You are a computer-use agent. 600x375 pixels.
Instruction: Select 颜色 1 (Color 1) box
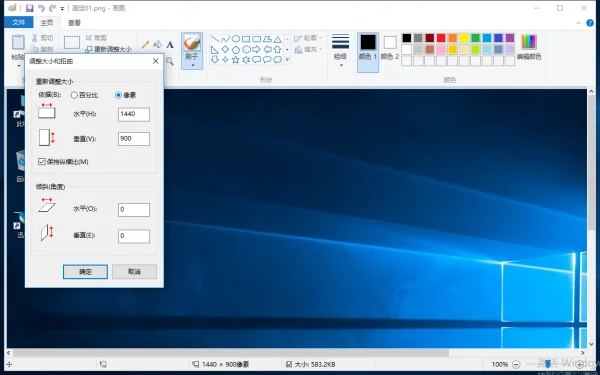(x=368, y=52)
